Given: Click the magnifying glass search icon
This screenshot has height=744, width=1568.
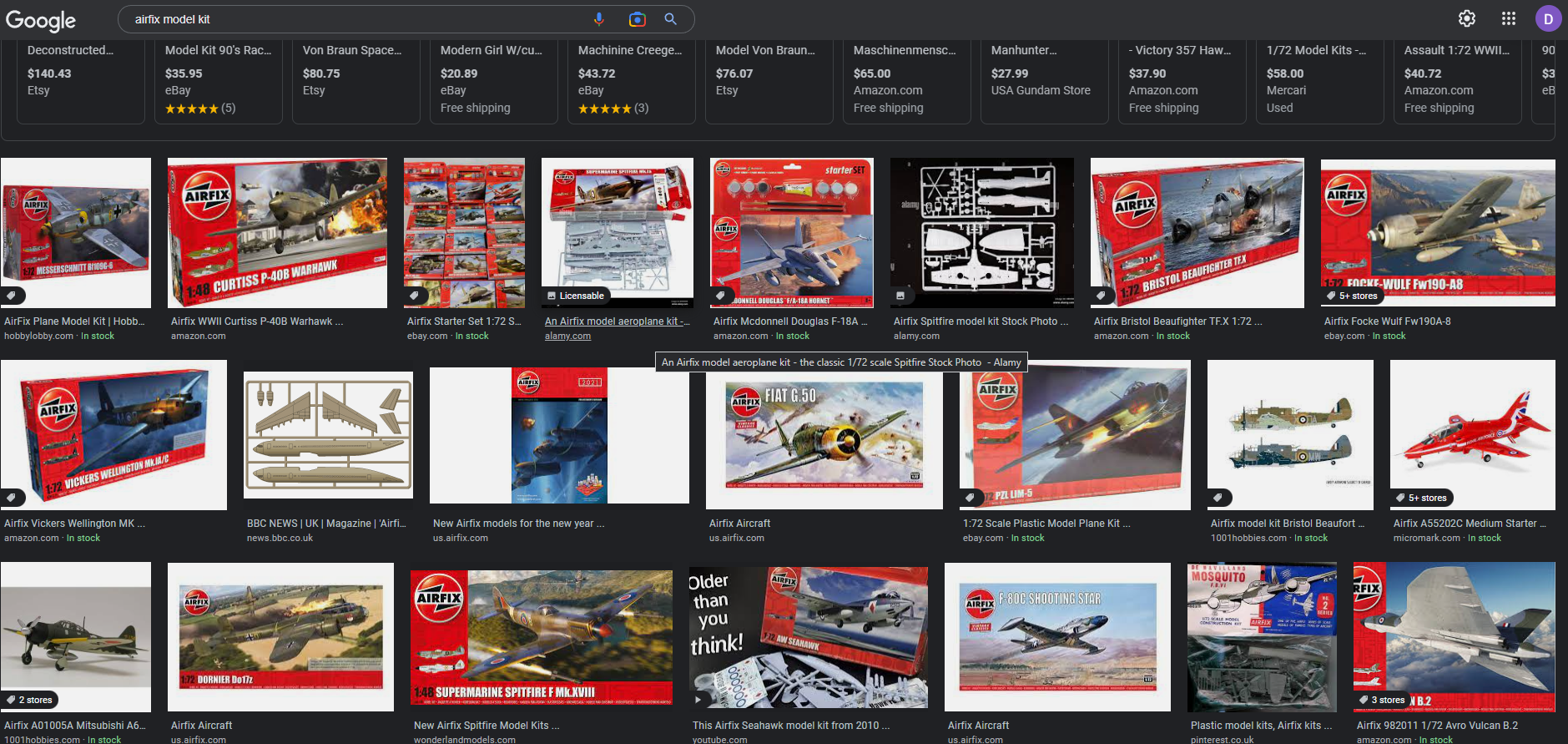Looking at the screenshot, I should point(670,19).
